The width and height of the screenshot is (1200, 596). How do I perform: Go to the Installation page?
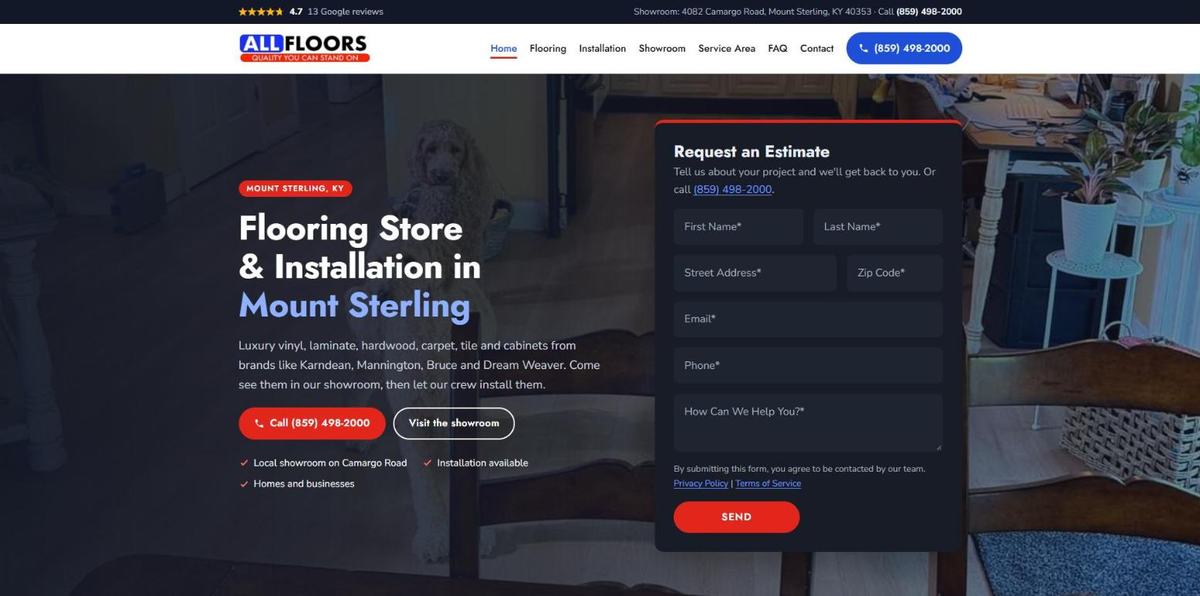(x=602, y=48)
